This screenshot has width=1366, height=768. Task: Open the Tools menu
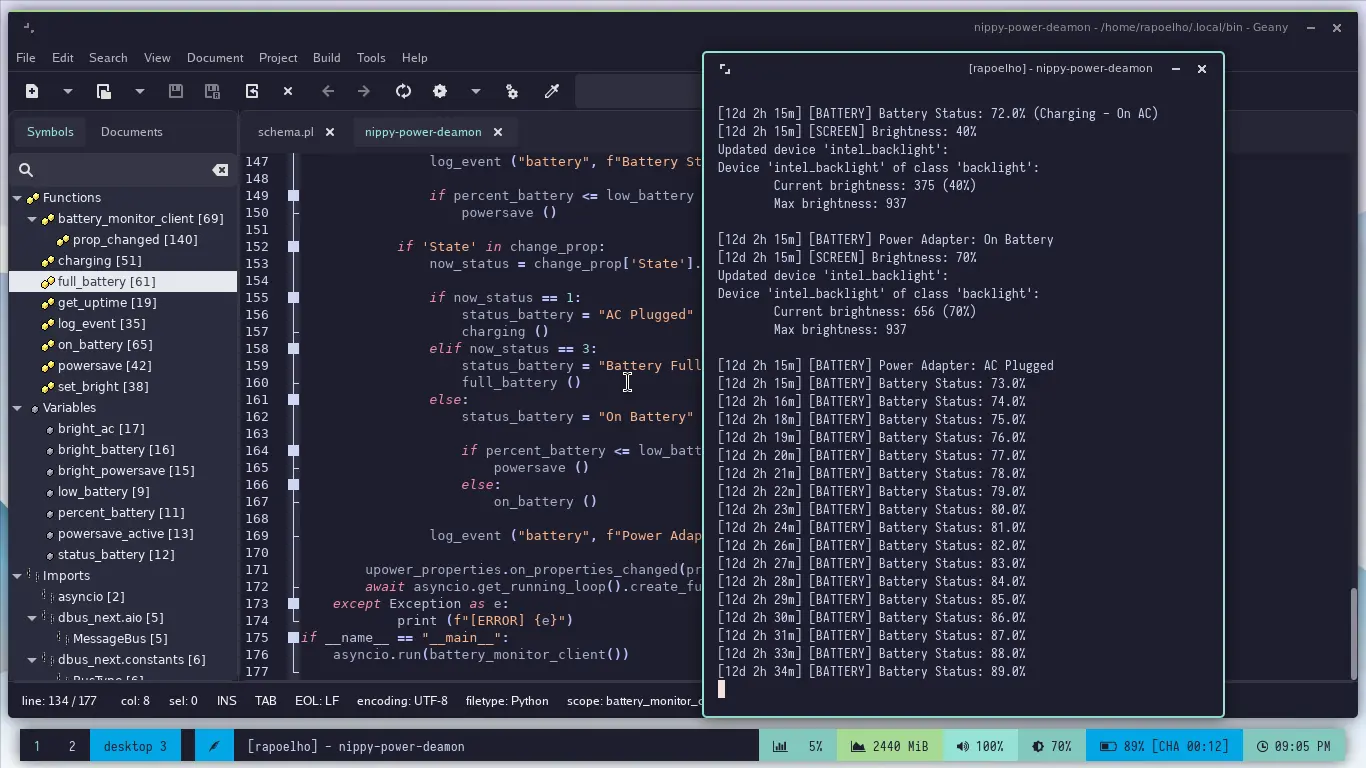tap(371, 58)
